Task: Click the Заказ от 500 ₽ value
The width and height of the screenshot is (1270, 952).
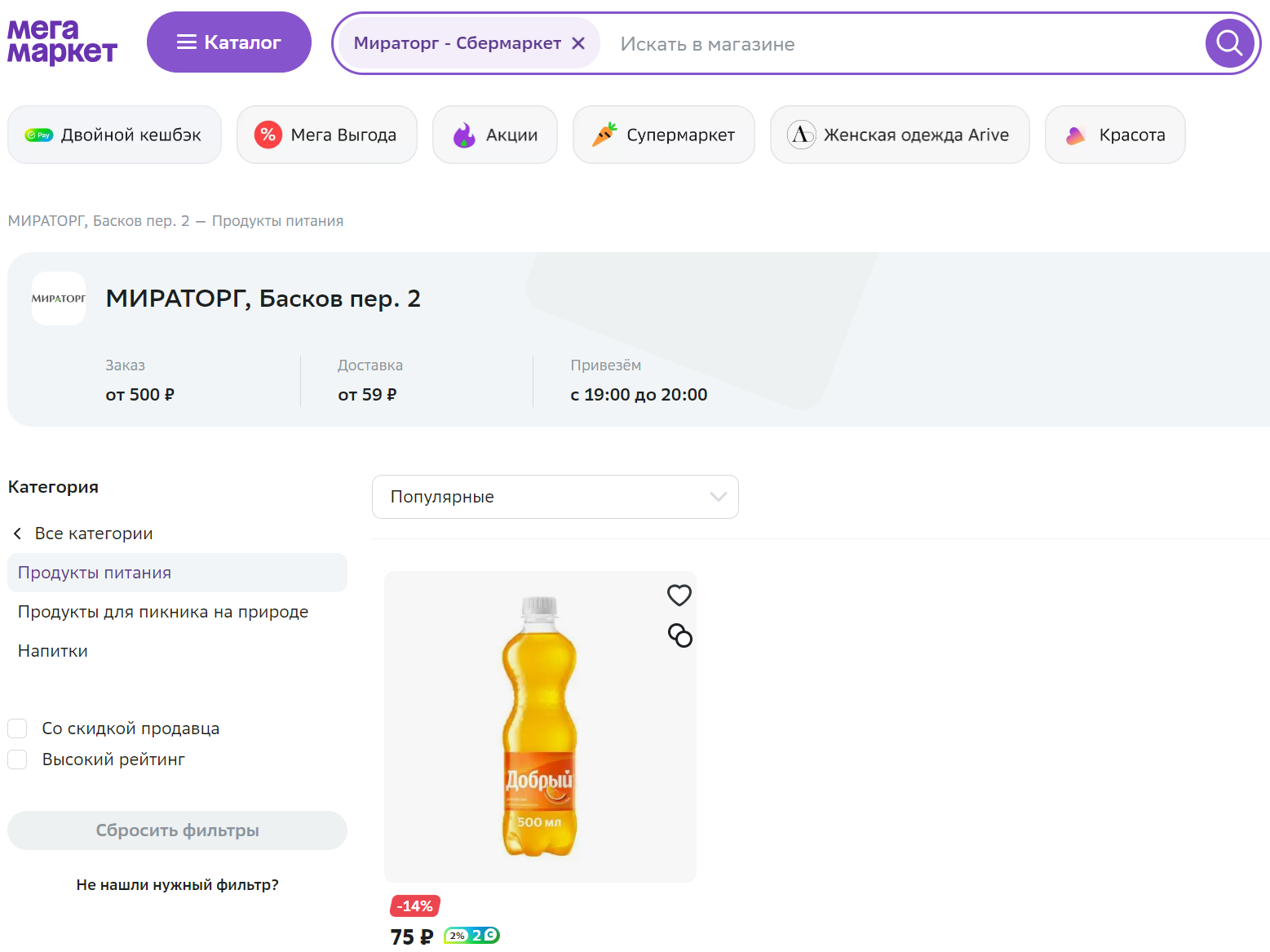Action: pos(140,395)
